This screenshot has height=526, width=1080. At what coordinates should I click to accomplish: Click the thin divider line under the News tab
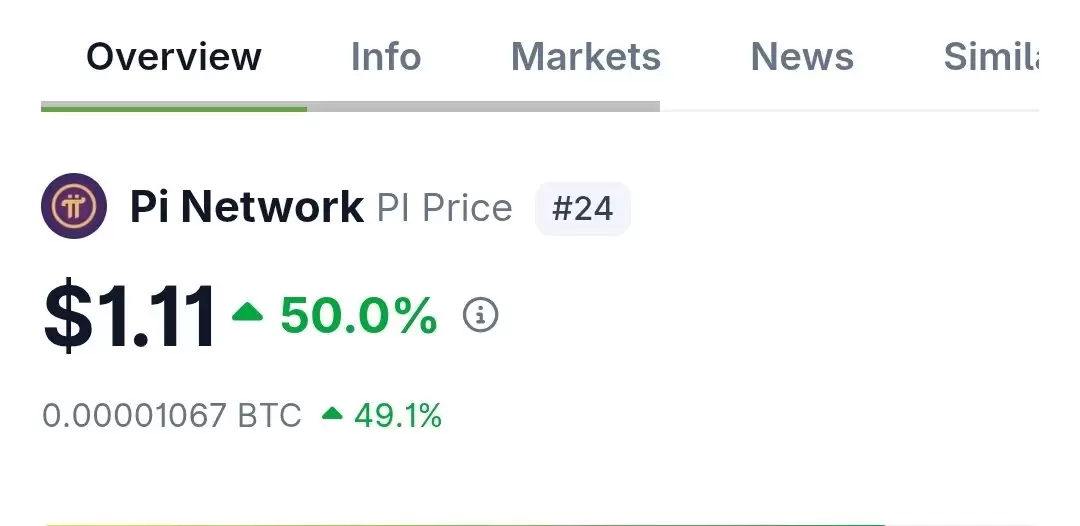[849, 110]
